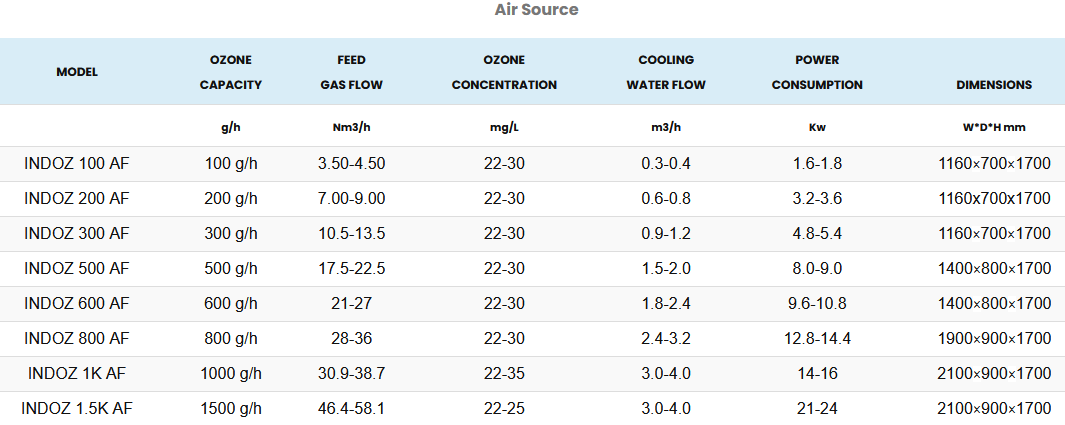Click the 46.4-58.1 feed gas flow value
The image size is (1065, 425).
[x=351, y=408]
